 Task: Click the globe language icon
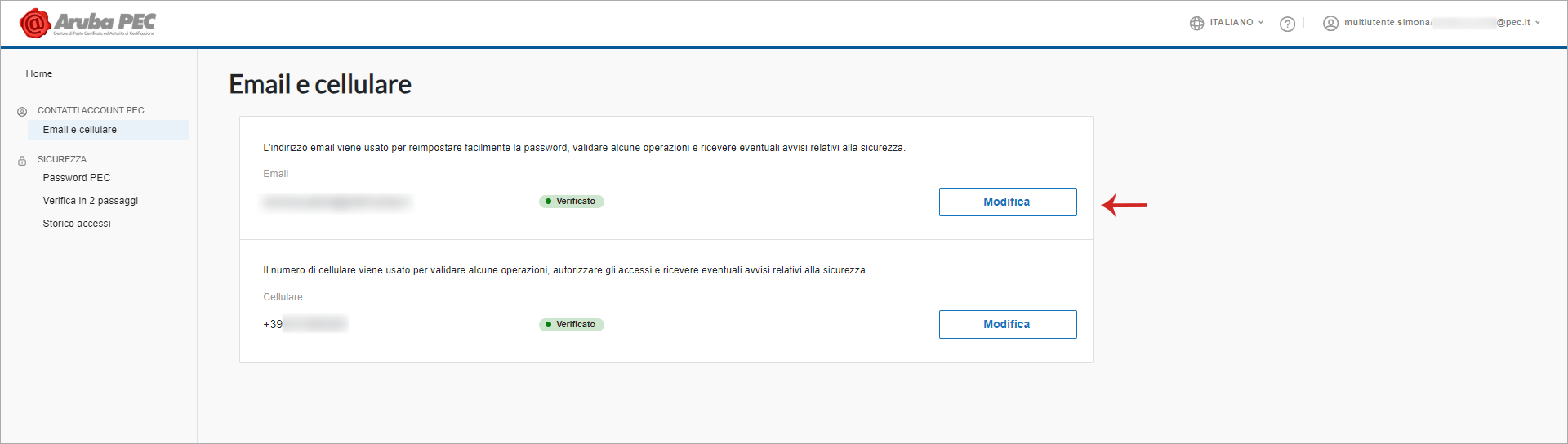[1196, 23]
